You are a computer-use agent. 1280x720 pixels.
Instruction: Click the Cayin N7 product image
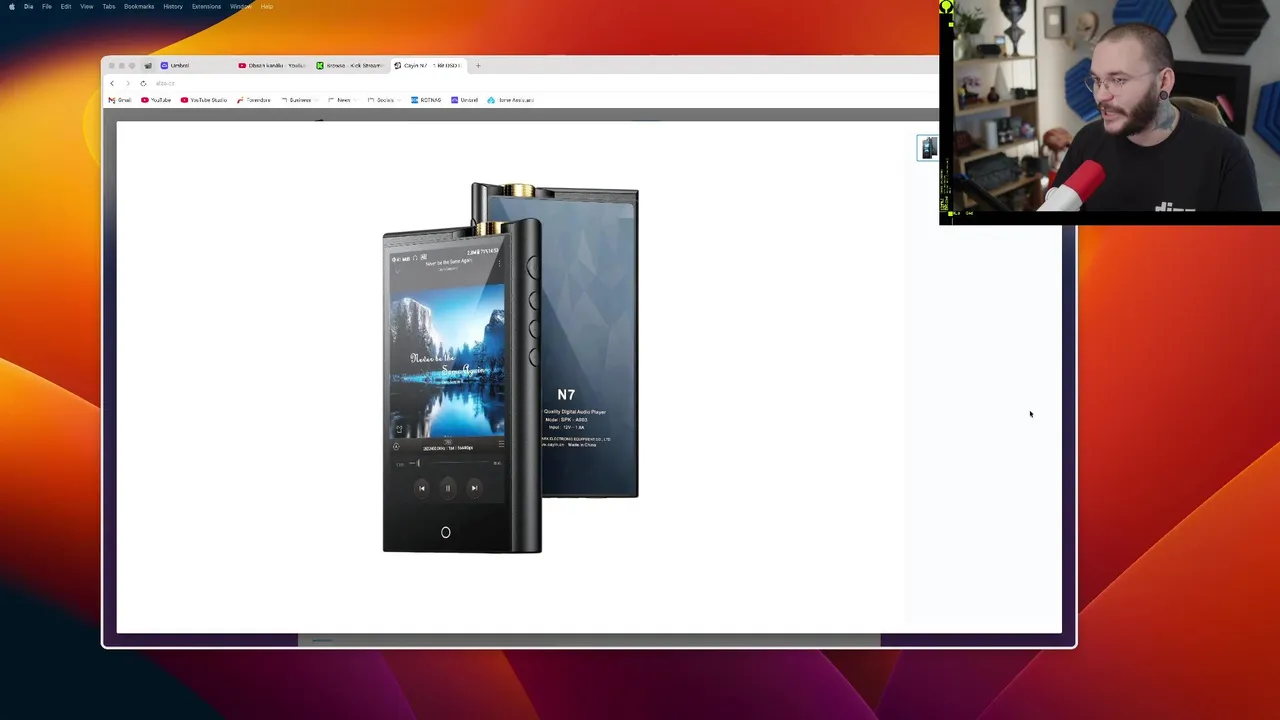point(510,368)
